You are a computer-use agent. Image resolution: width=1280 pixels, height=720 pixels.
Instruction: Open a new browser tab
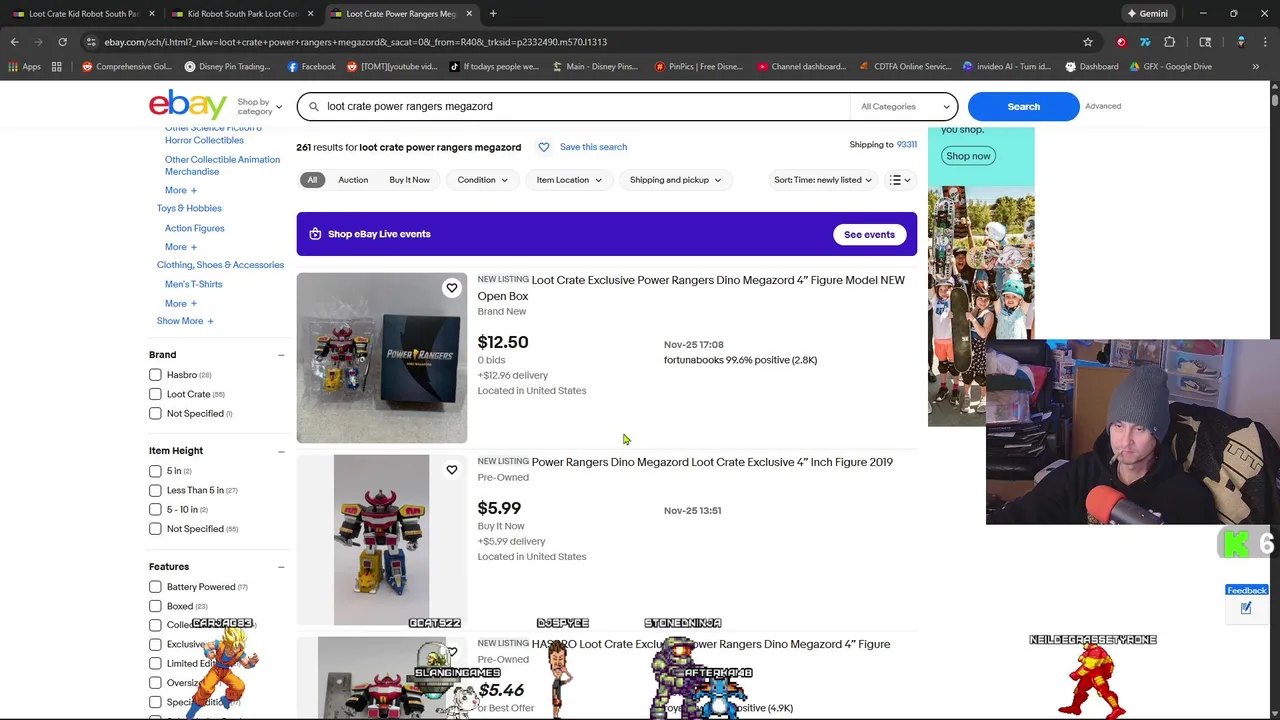click(x=493, y=14)
